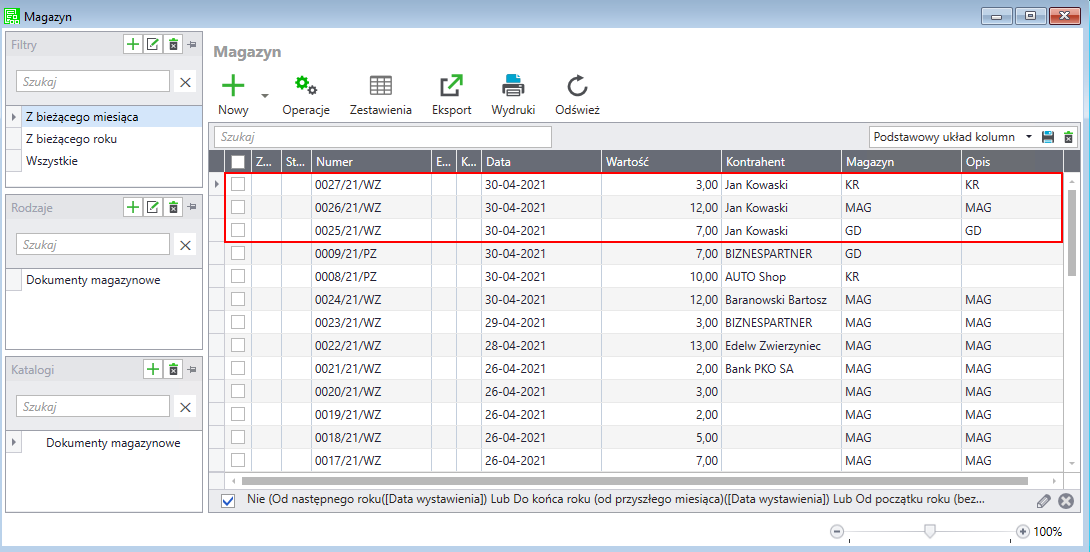Viewport: 1090px width, 552px height.
Task: Click the Kontrahent column header
Action: click(x=780, y=162)
